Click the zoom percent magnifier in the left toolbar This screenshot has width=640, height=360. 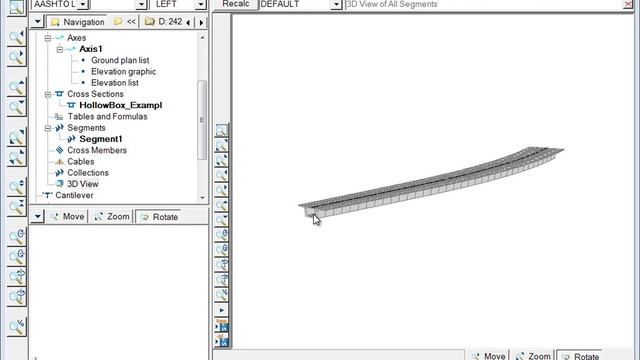(16, 327)
